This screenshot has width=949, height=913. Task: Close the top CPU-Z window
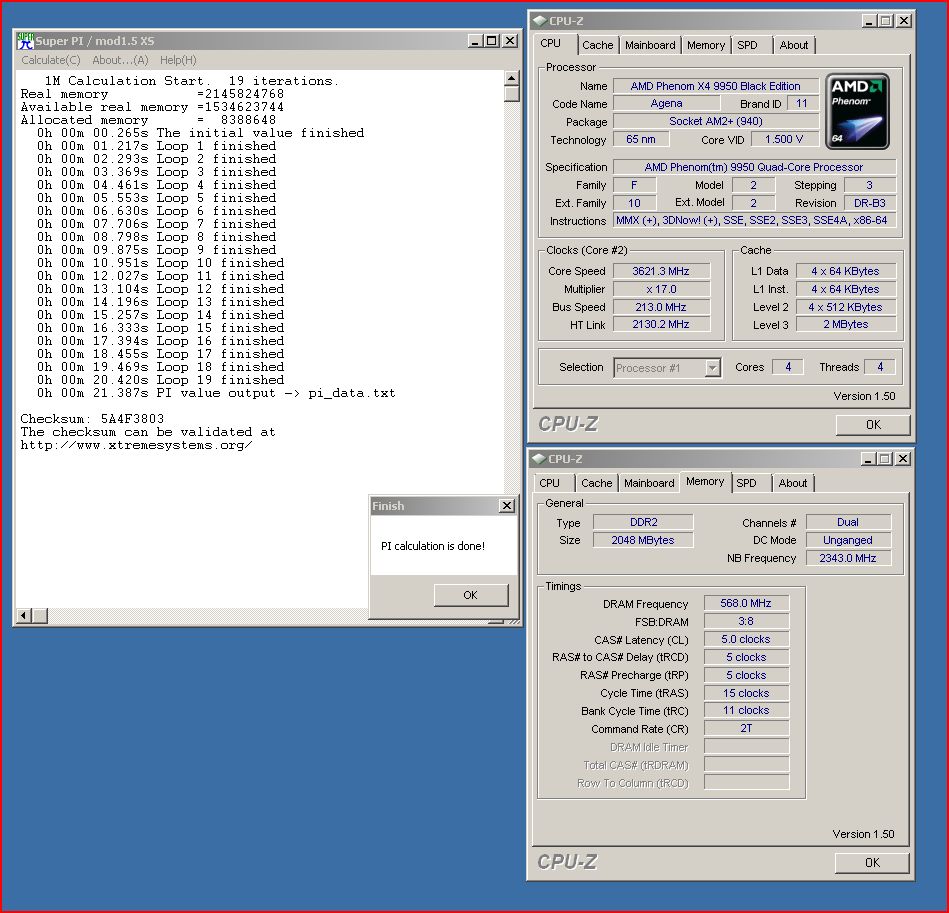904,21
